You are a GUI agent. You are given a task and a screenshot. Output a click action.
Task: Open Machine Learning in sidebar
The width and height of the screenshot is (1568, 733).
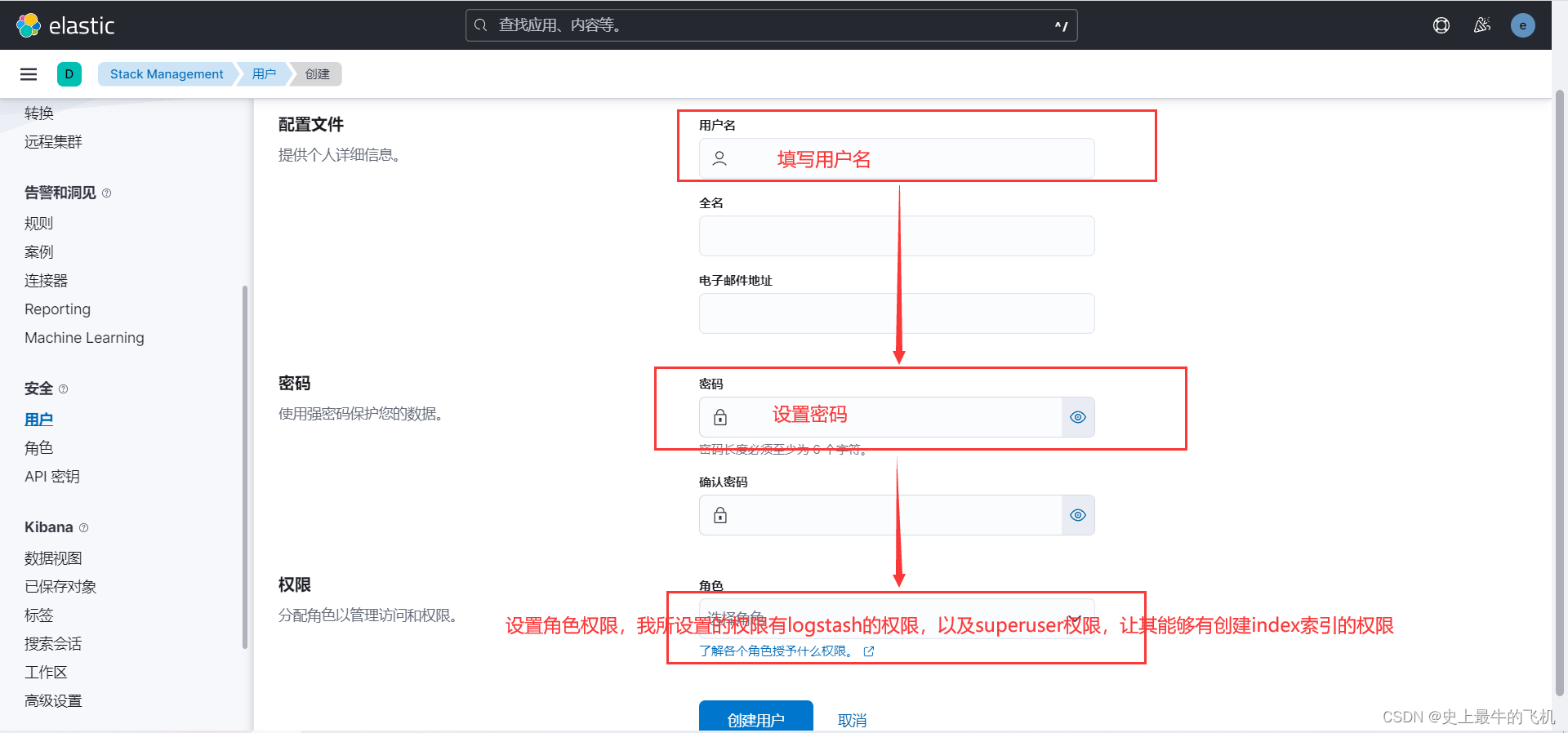click(84, 338)
